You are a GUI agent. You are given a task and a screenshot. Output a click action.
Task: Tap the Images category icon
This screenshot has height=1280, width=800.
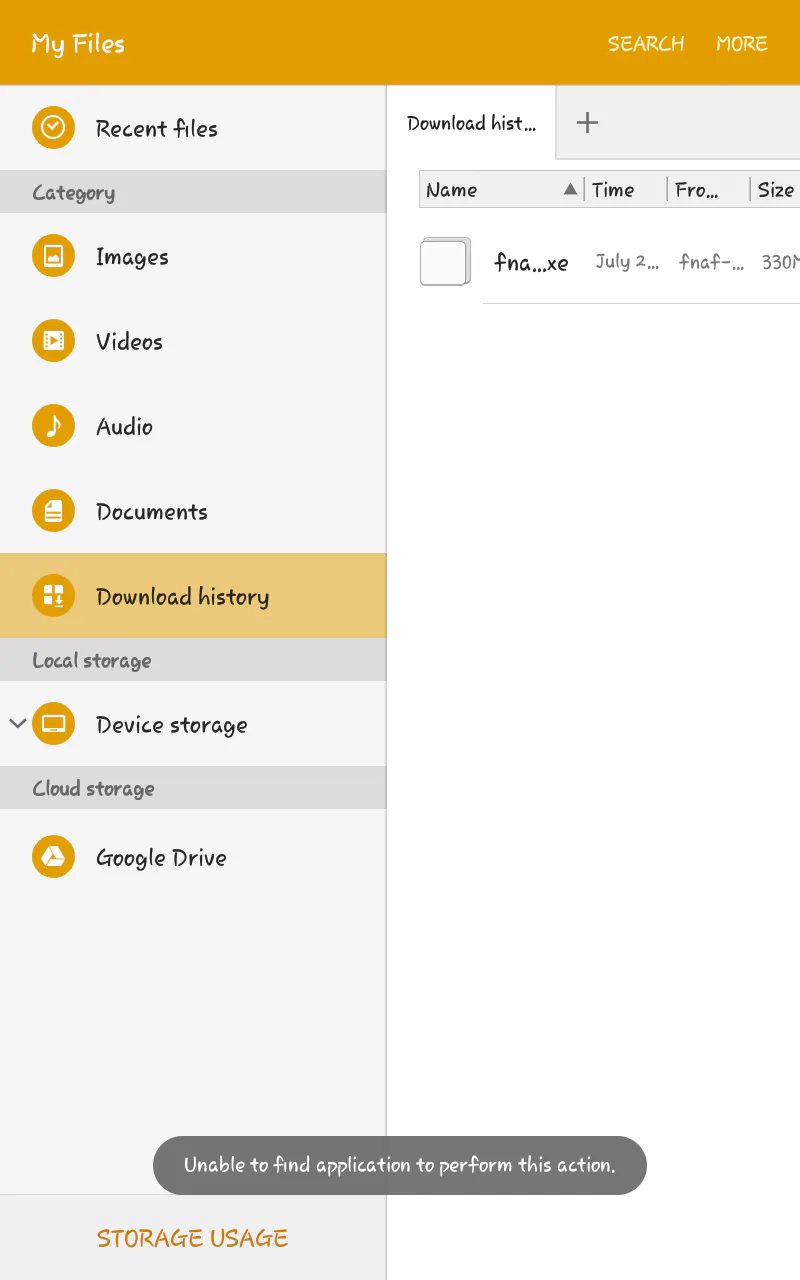click(53, 257)
